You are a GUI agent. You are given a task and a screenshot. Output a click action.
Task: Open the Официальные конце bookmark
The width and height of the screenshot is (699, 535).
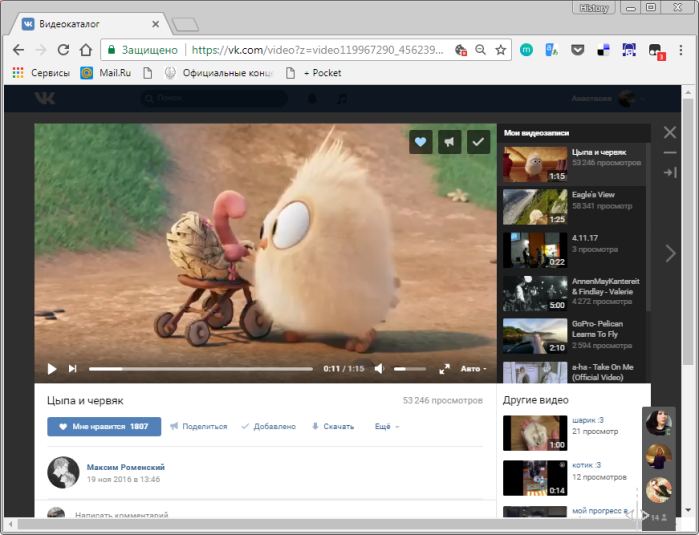219,73
